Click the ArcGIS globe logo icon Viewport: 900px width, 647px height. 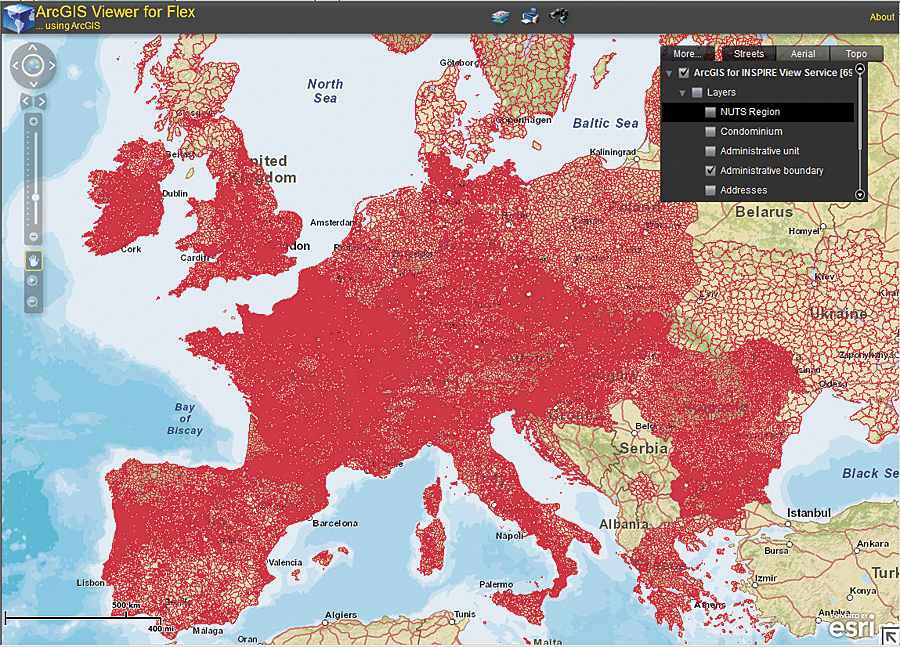[x=18, y=18]
